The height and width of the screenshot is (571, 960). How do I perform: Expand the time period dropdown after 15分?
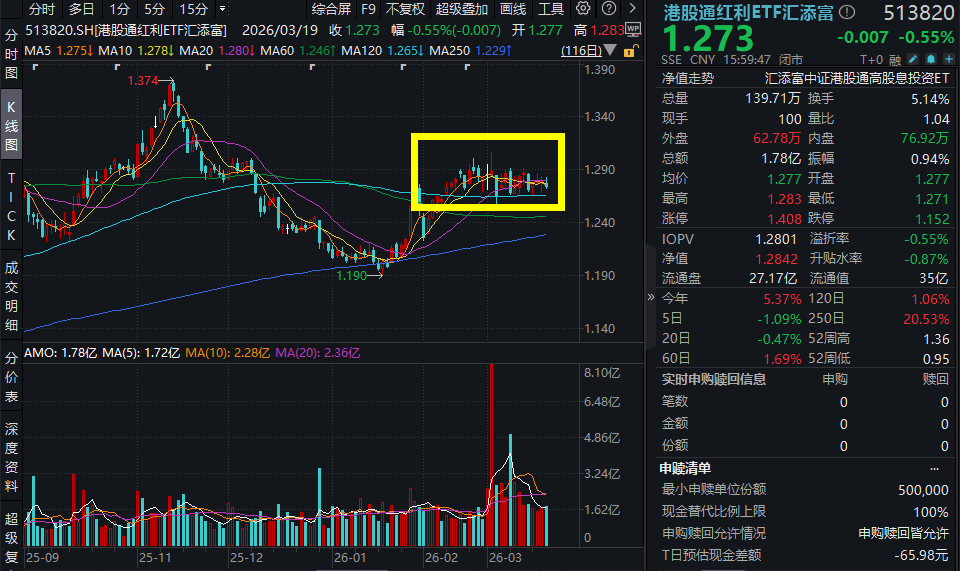pyautogui.click(x=222, y=9)
